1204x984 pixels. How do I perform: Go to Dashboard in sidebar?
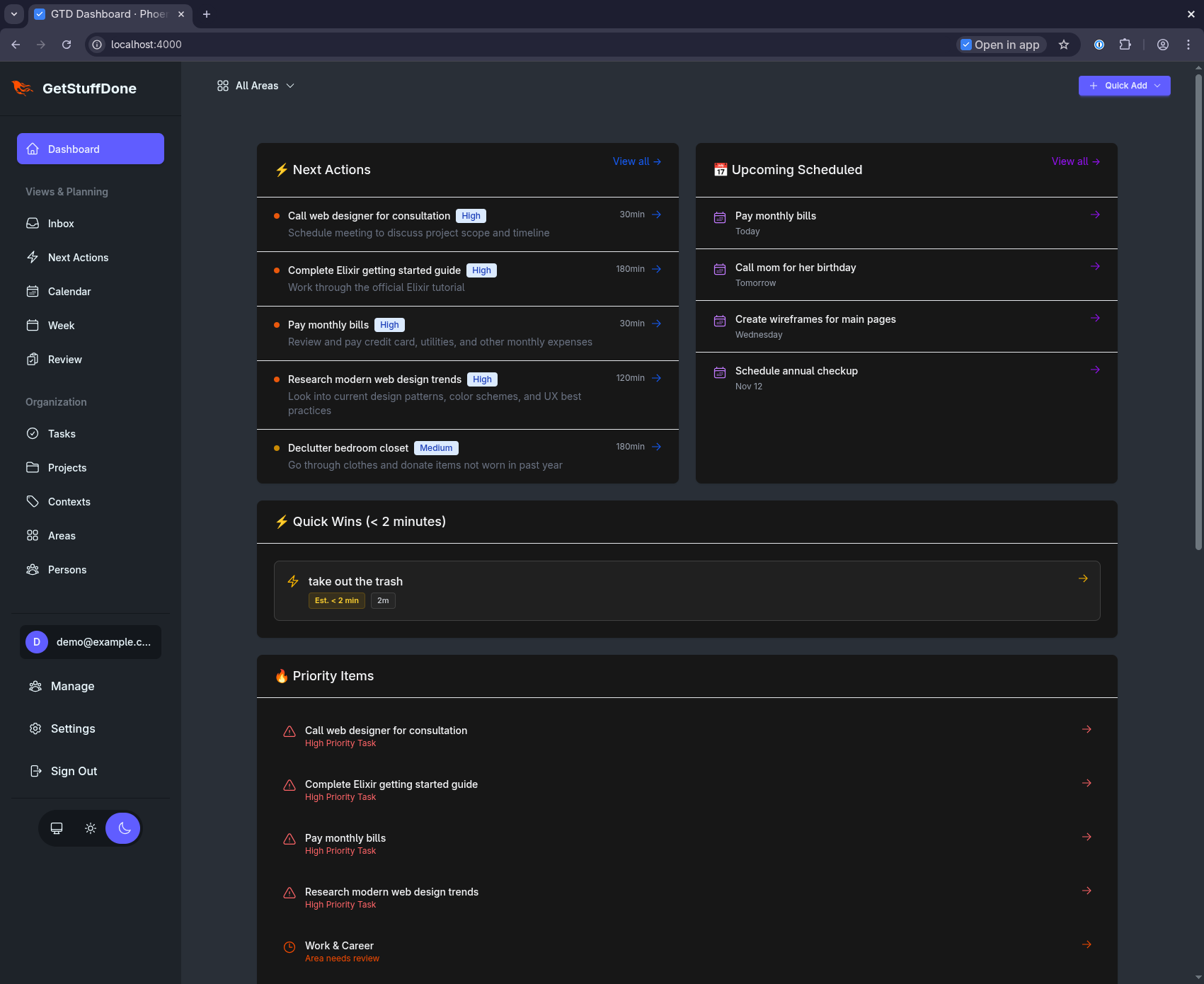point(91,149)
